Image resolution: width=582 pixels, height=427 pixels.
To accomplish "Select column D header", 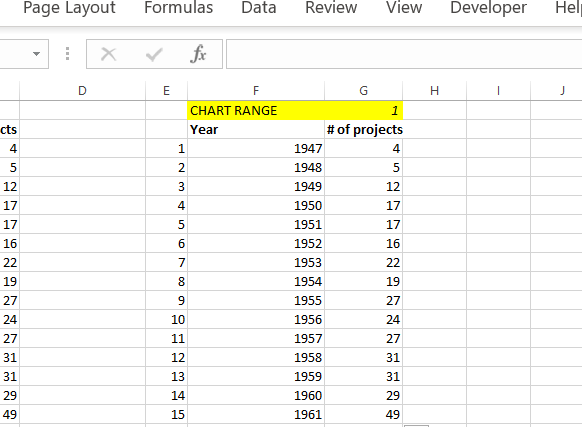I will pyautogui.click(x=82, y=91).
